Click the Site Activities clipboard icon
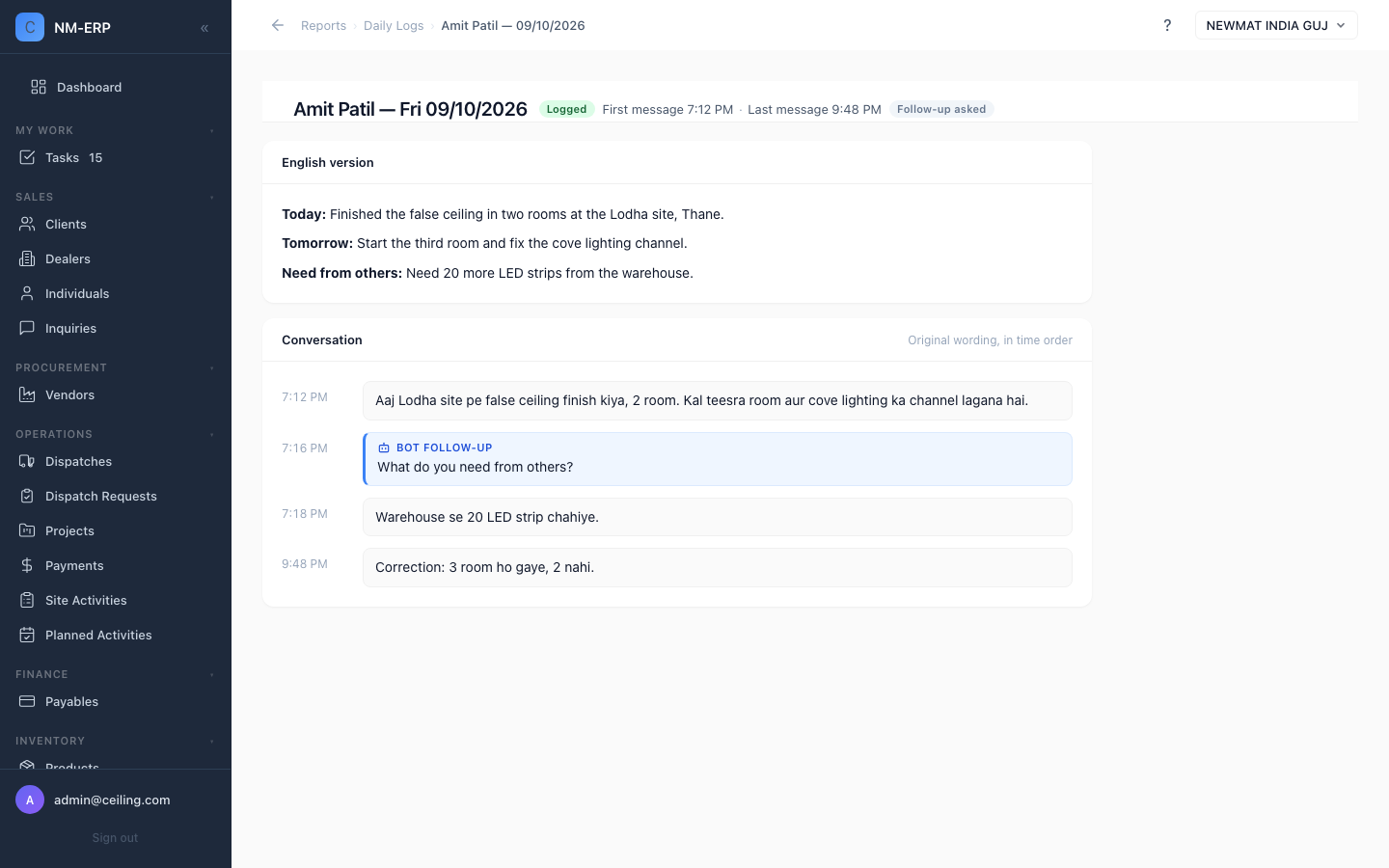 pyautogui.click(x=27, y=600)
